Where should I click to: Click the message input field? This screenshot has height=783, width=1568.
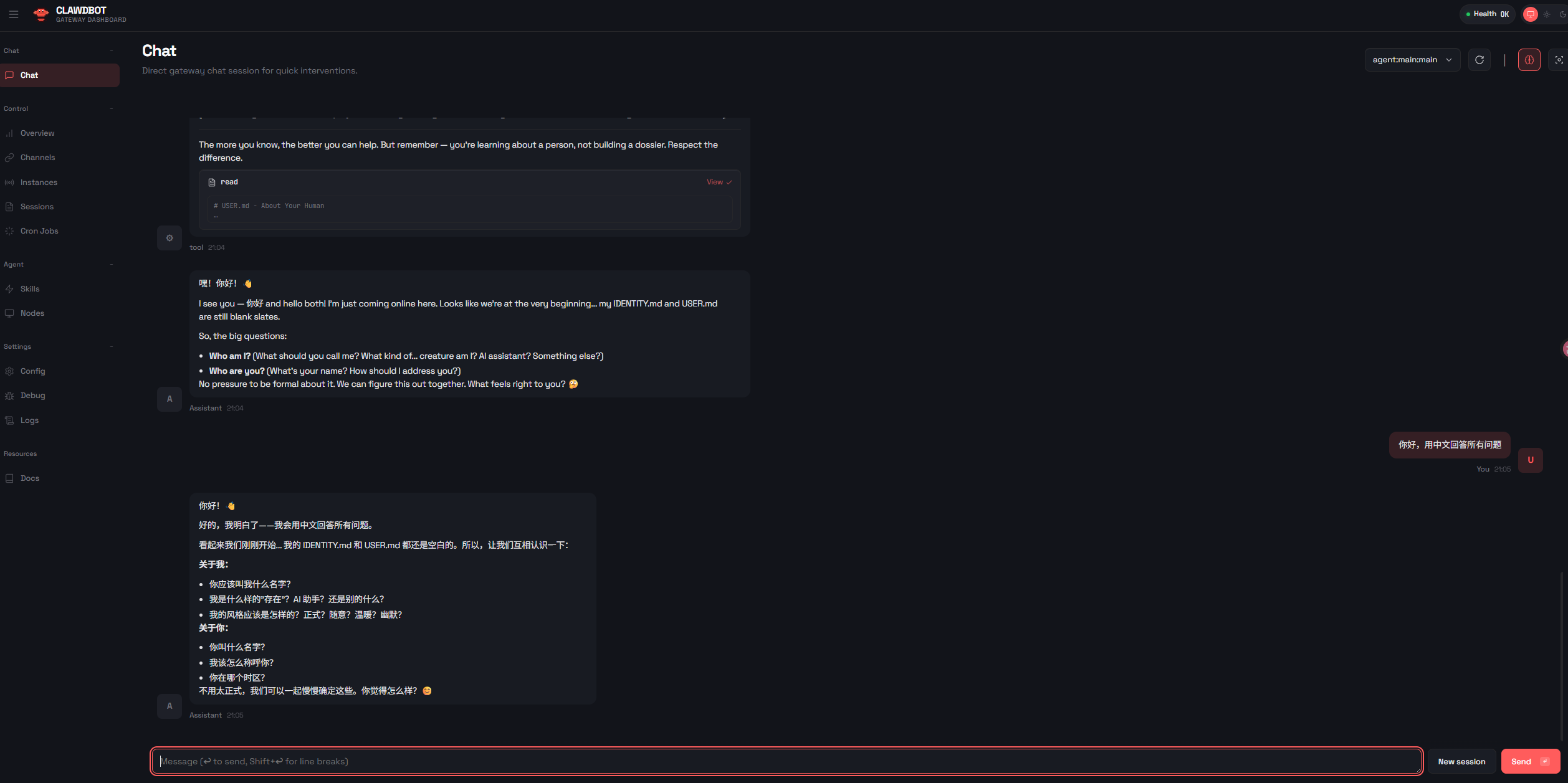click(x=785, y=761)
